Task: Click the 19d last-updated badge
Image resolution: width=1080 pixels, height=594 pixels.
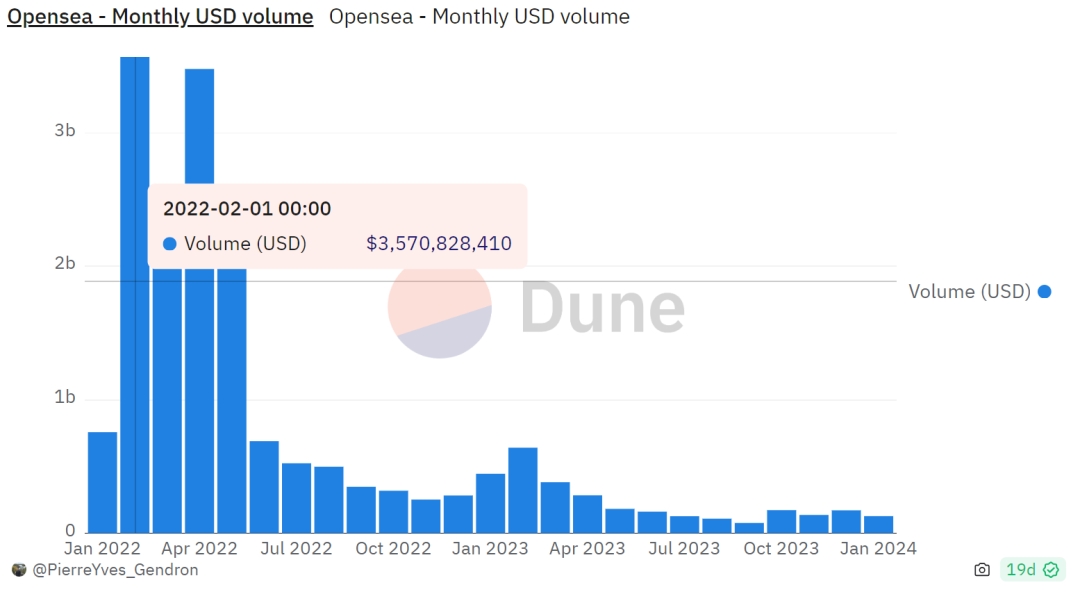Action: point(1021,570)
